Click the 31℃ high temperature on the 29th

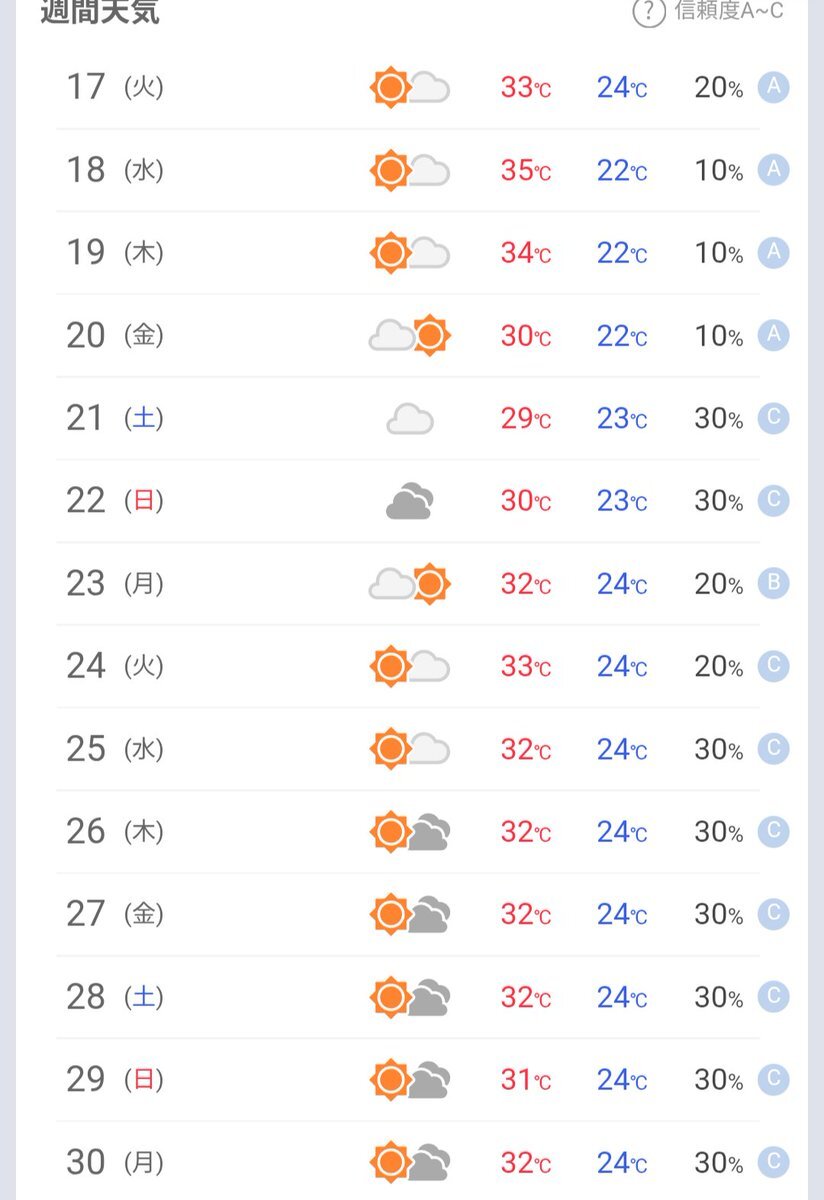526,1081
